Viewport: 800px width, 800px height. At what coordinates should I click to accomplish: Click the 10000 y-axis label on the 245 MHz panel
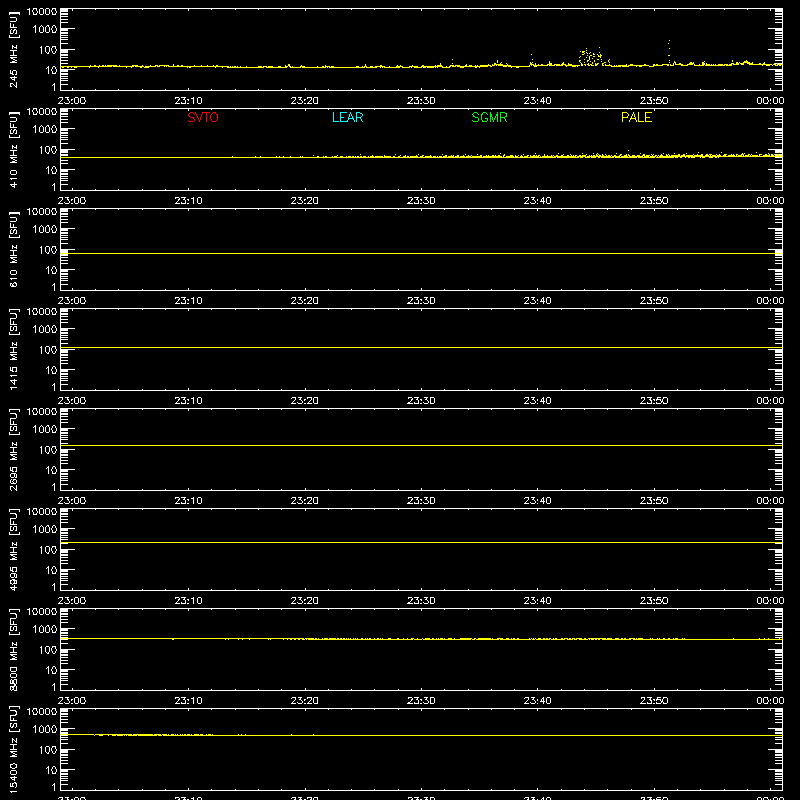(42, 12)
